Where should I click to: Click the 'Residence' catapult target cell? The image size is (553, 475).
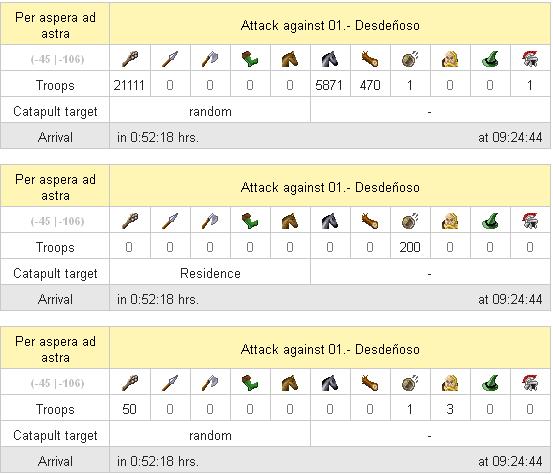tap(210, 273)
